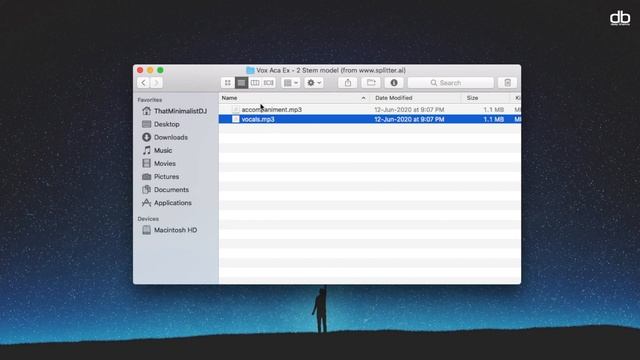The width and height of the screenshot is (640, 360).
Task: Go forward with the Finder forward arrow
Action: [x=156, y=83]
